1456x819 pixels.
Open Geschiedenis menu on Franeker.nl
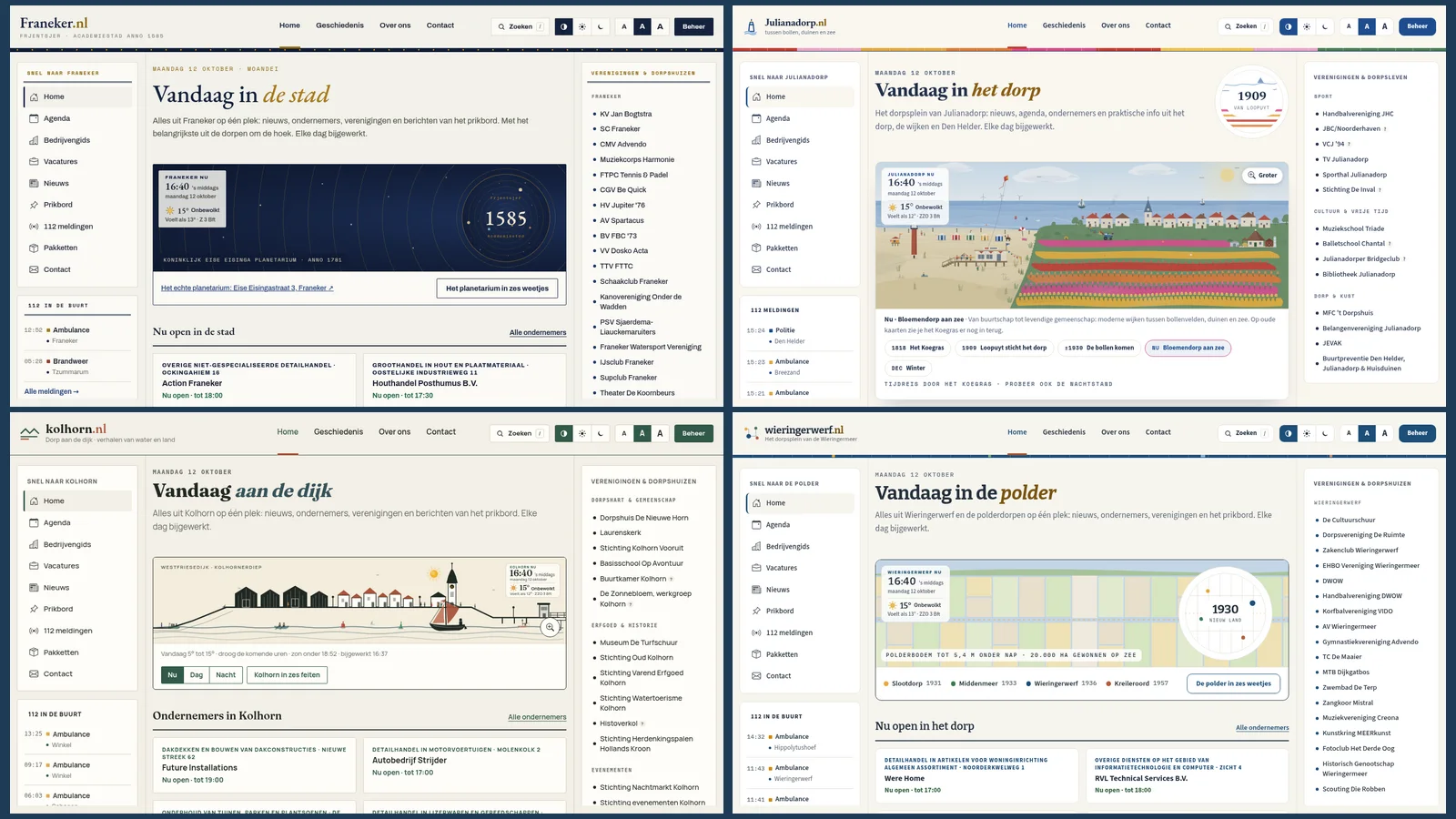pyautogui.click(x=339, y=25)
